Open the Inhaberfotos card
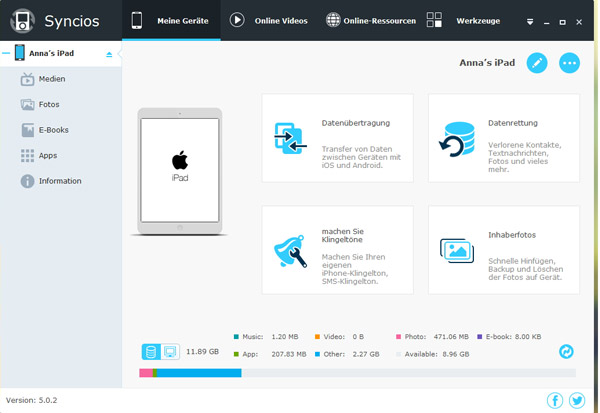The image size is (600, 413). pyautogui.click(x=504, y=250)
